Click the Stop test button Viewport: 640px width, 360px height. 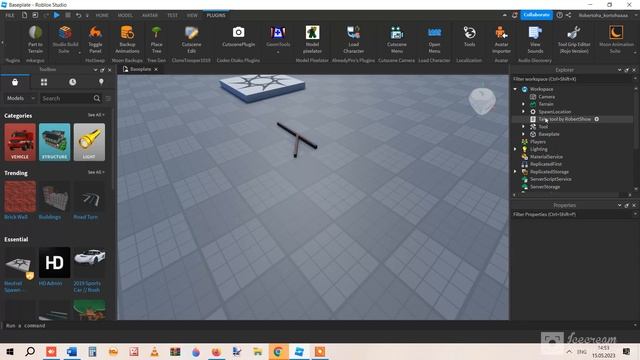(x=68, y=15)
